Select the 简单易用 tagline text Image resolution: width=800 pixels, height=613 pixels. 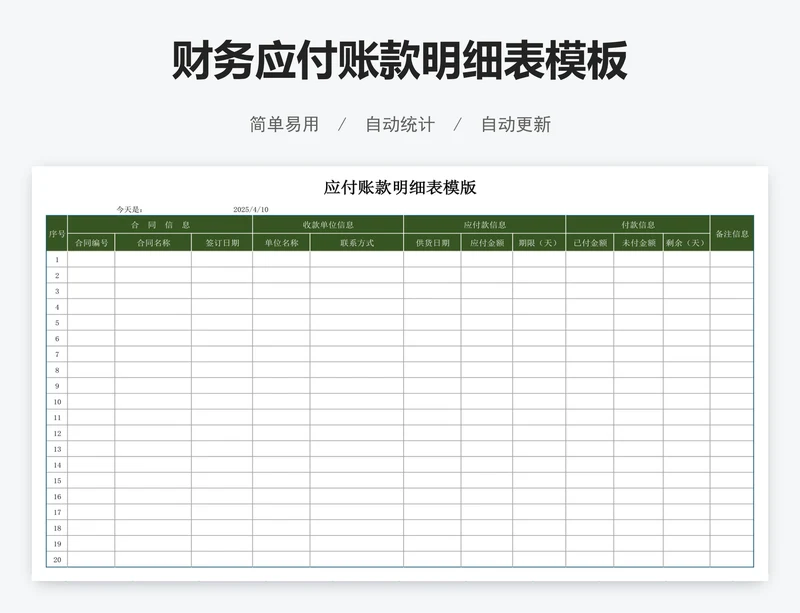pyautogui.click(x=284, y=125)
